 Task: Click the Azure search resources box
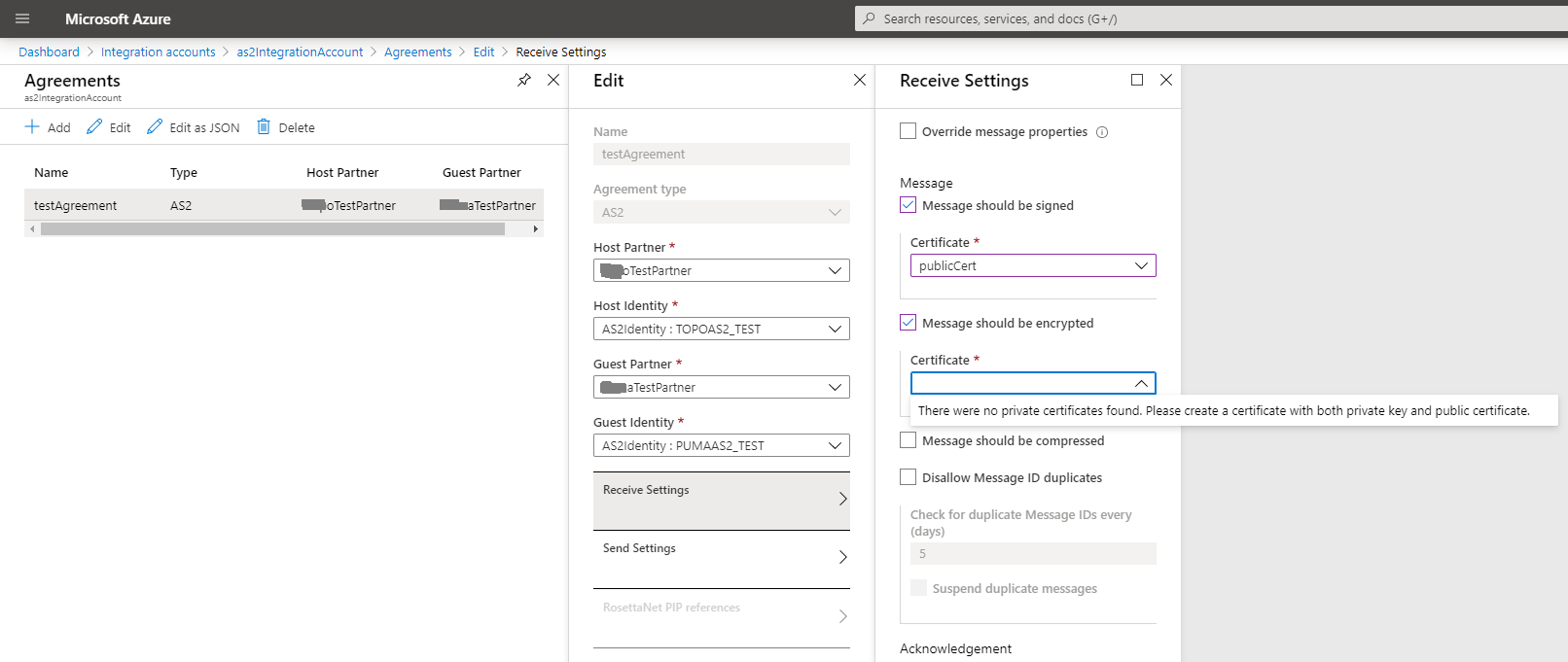coord(1206,18)
